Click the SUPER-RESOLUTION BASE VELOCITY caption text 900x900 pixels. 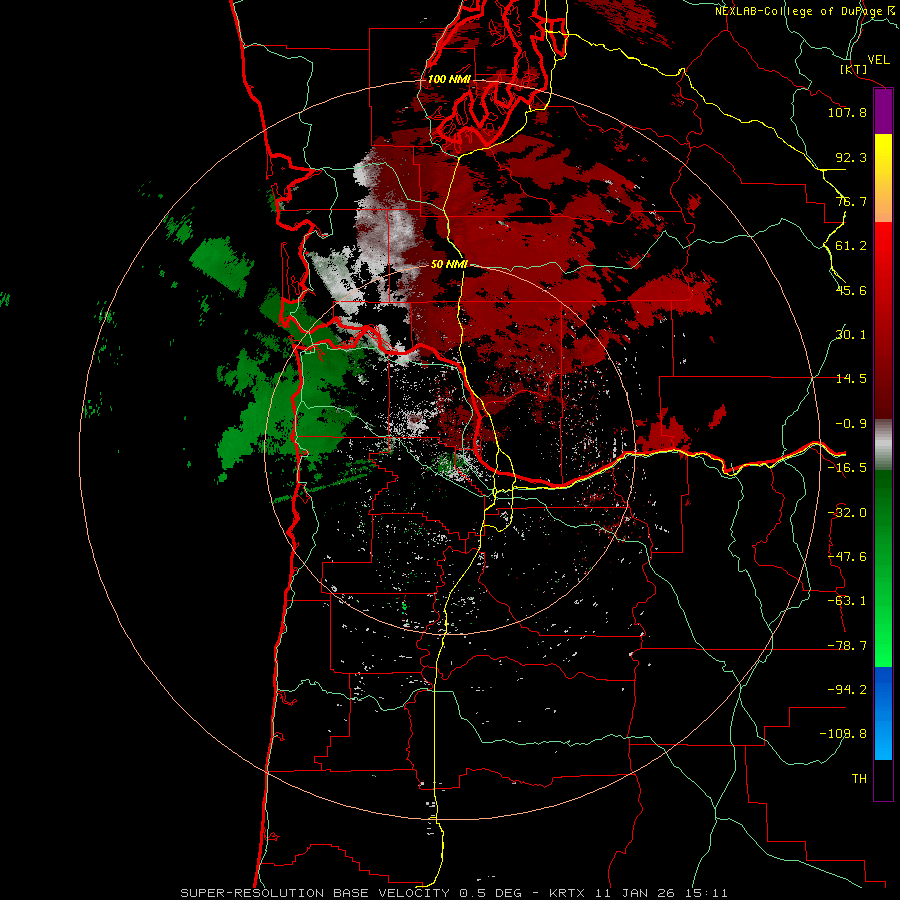click(315, 893)
